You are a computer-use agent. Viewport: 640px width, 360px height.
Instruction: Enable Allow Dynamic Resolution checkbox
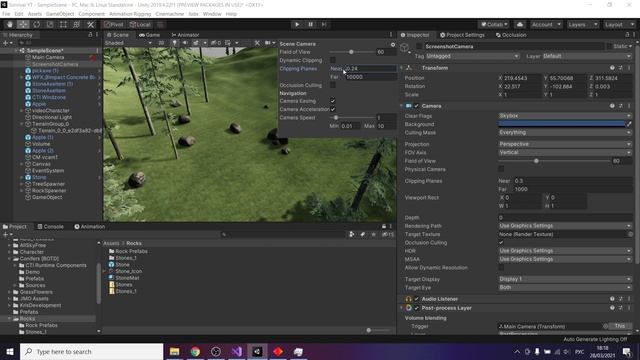pyautogui.click(x=501, y=268)
